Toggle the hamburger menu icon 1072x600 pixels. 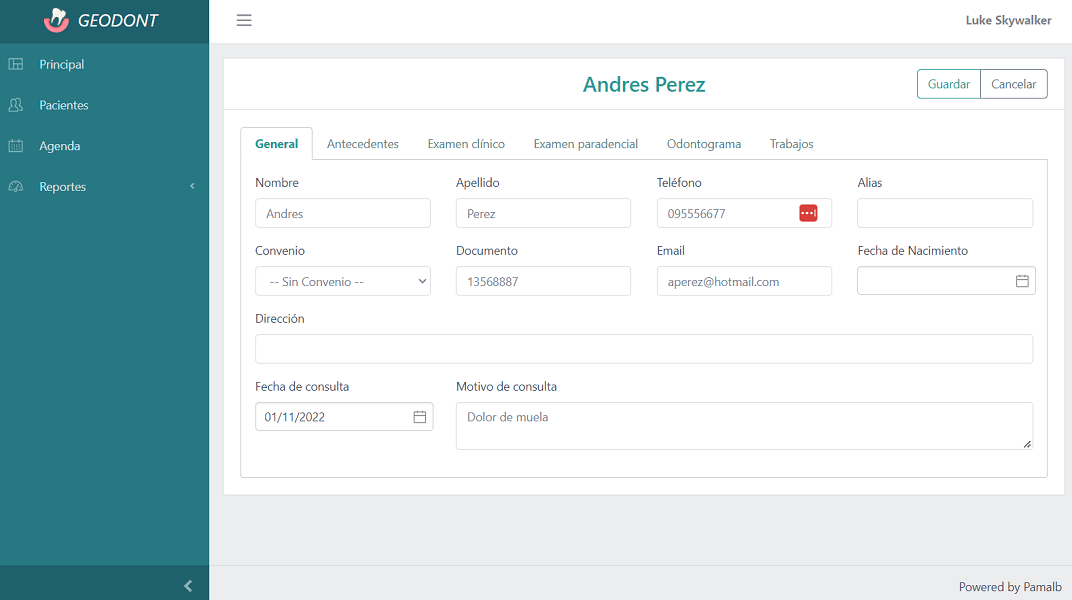click(x=244, y=20)
